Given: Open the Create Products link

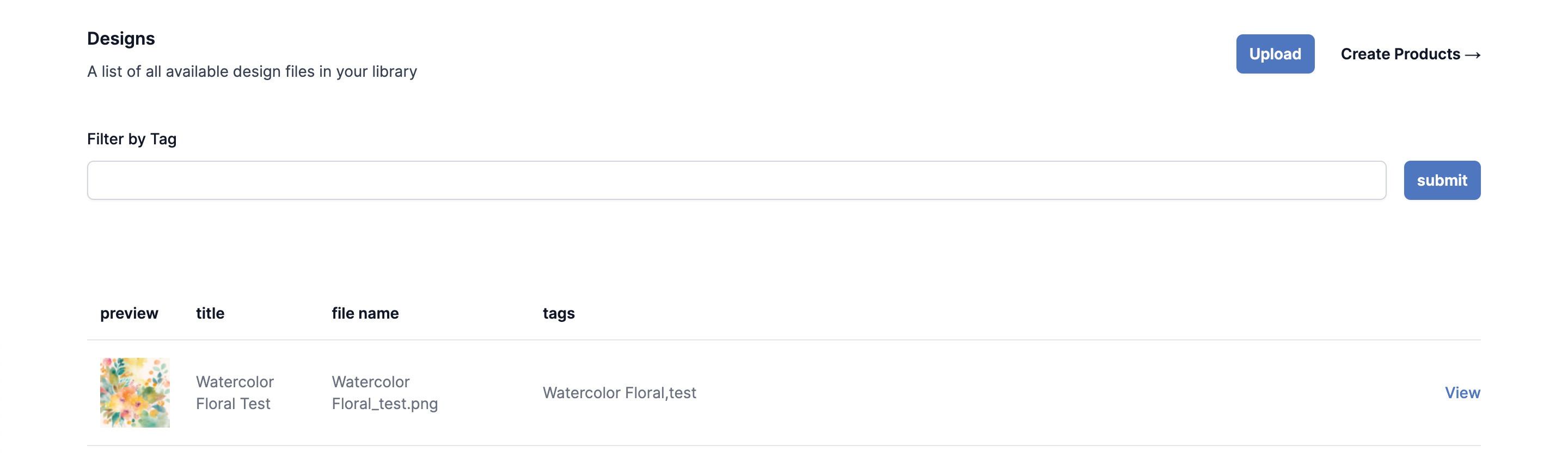Looking at the screenshot, I should (1400, 54).
